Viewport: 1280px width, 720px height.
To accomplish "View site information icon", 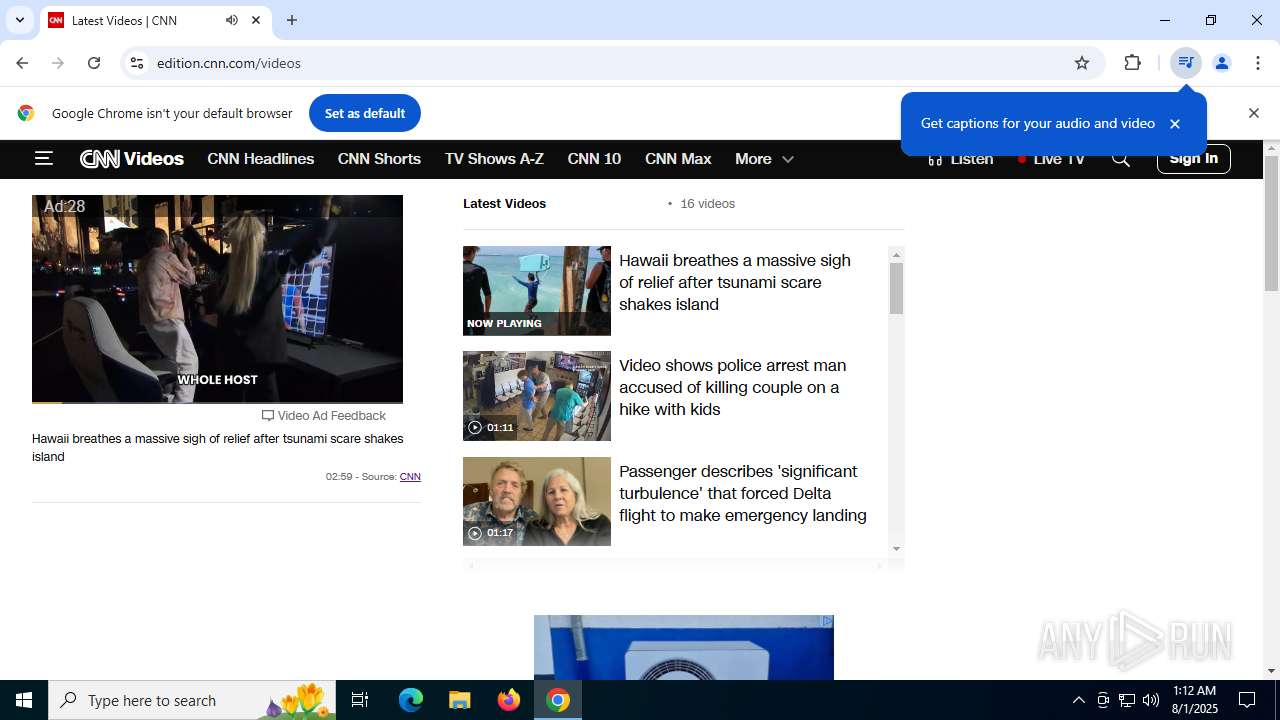I will (x=137, y=63).
